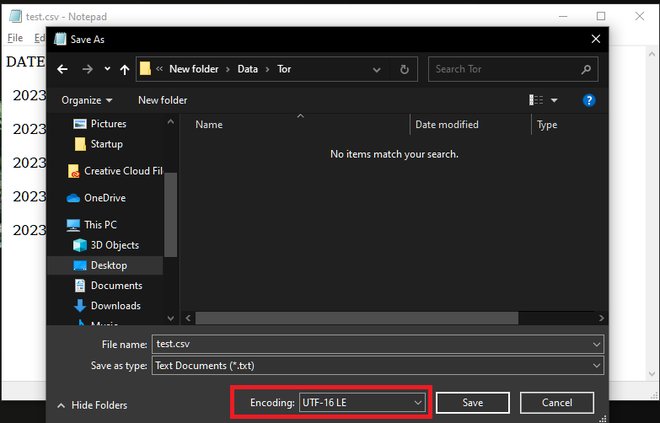The image size is (660, 423).
Task: Select 'Data' breadcrumb in path
Action: pos(248,69)
